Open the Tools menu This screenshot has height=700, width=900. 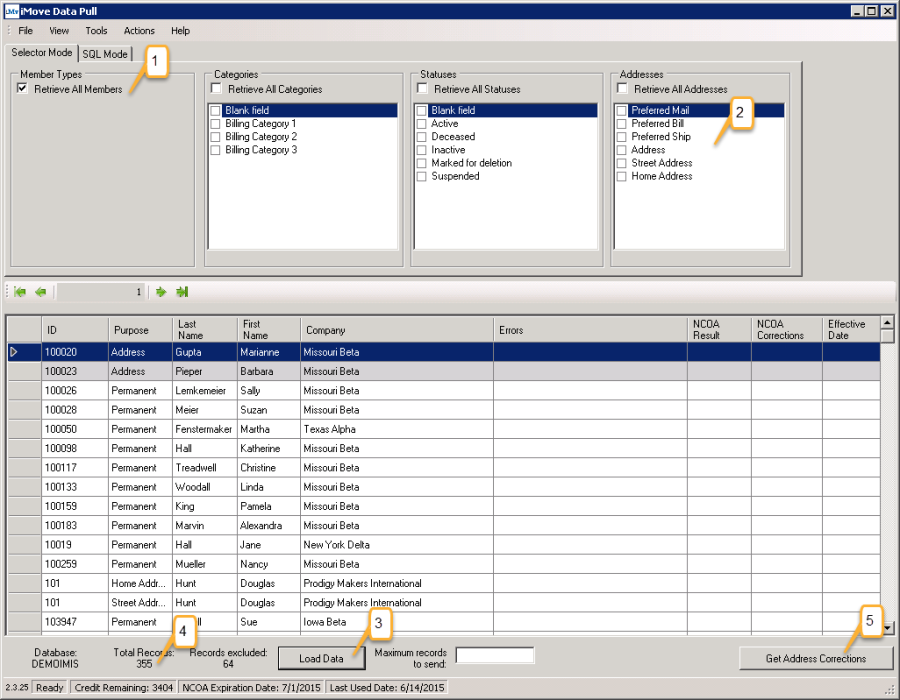pyautogui.click(x=96, y=31)
